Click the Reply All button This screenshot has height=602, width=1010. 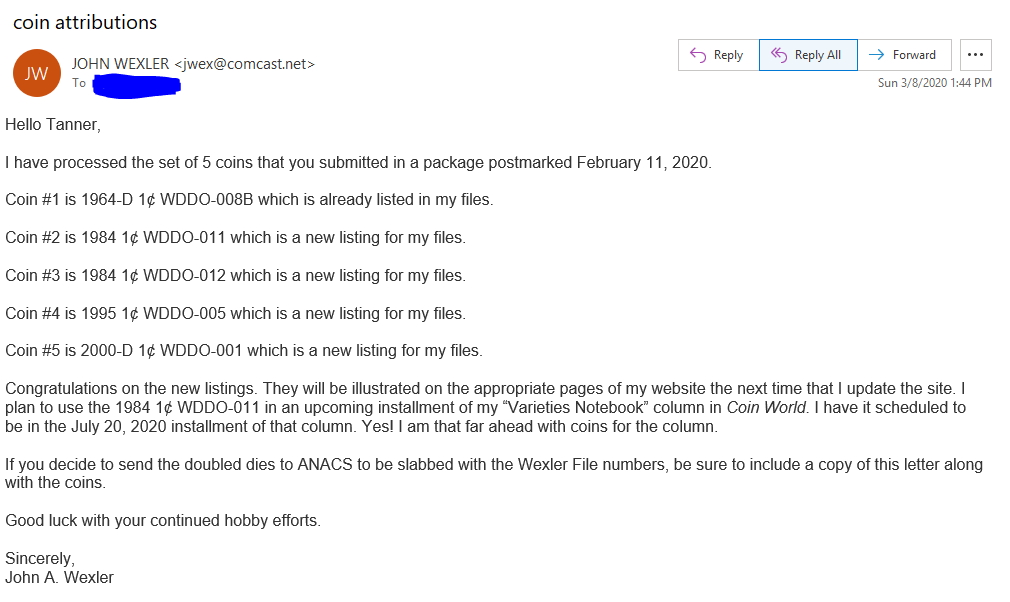[808, 55]
